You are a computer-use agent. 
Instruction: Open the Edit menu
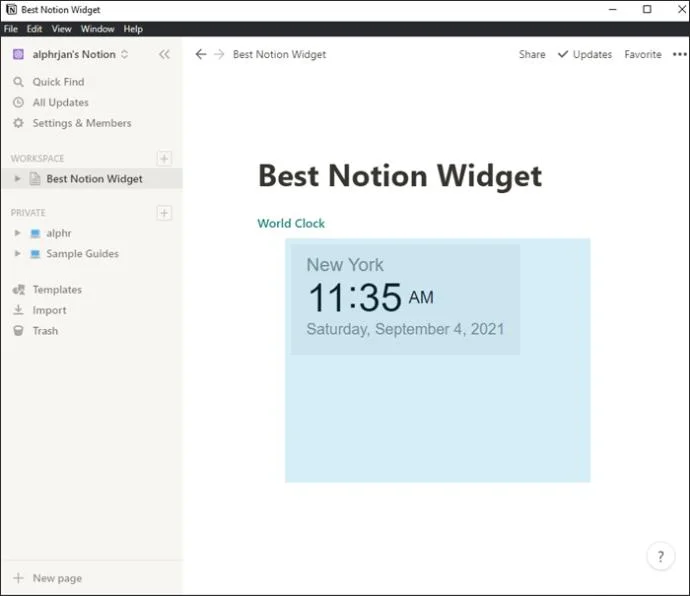[34, 29]
